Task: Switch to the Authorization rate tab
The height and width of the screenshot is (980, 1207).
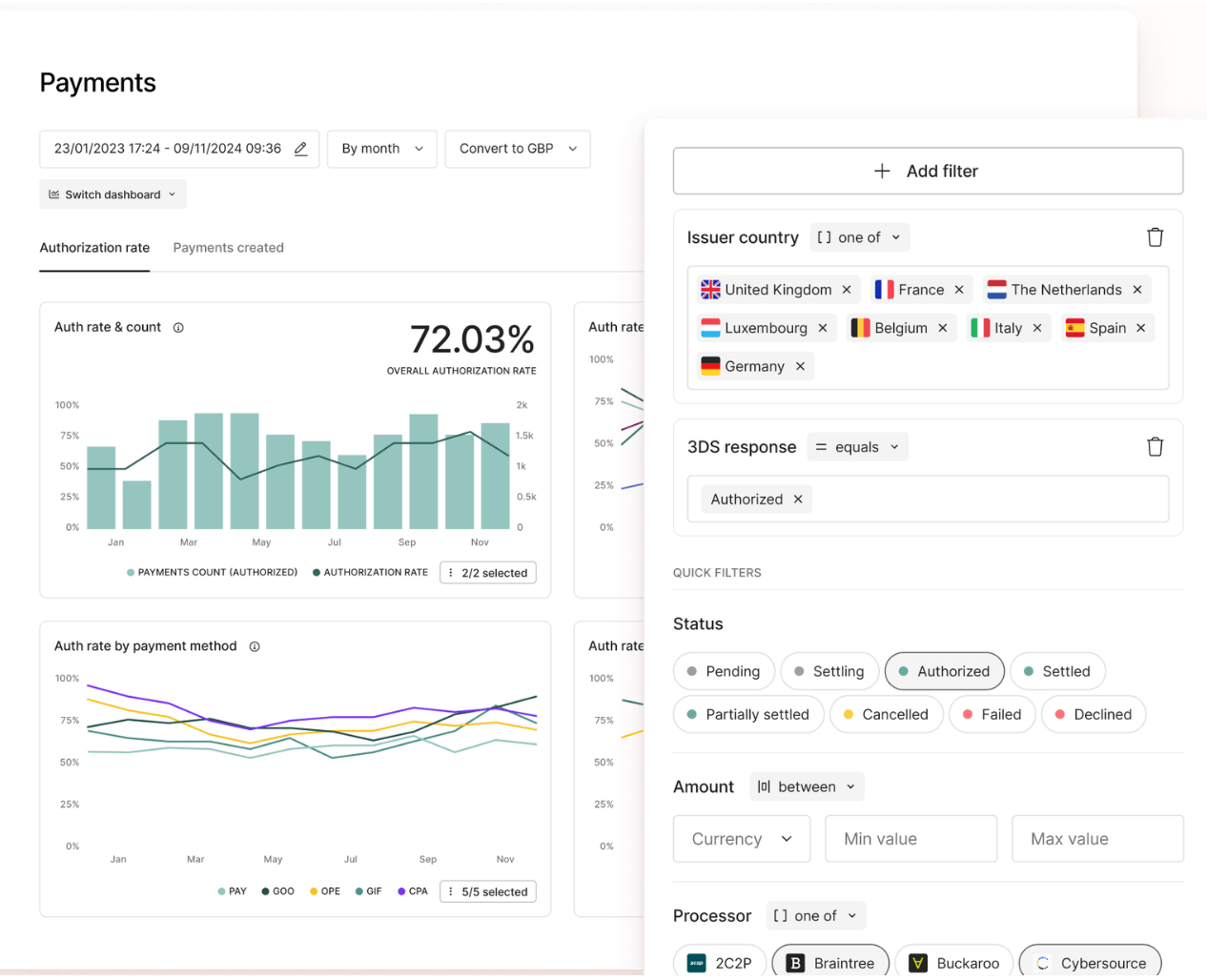Action: [94, 248]
